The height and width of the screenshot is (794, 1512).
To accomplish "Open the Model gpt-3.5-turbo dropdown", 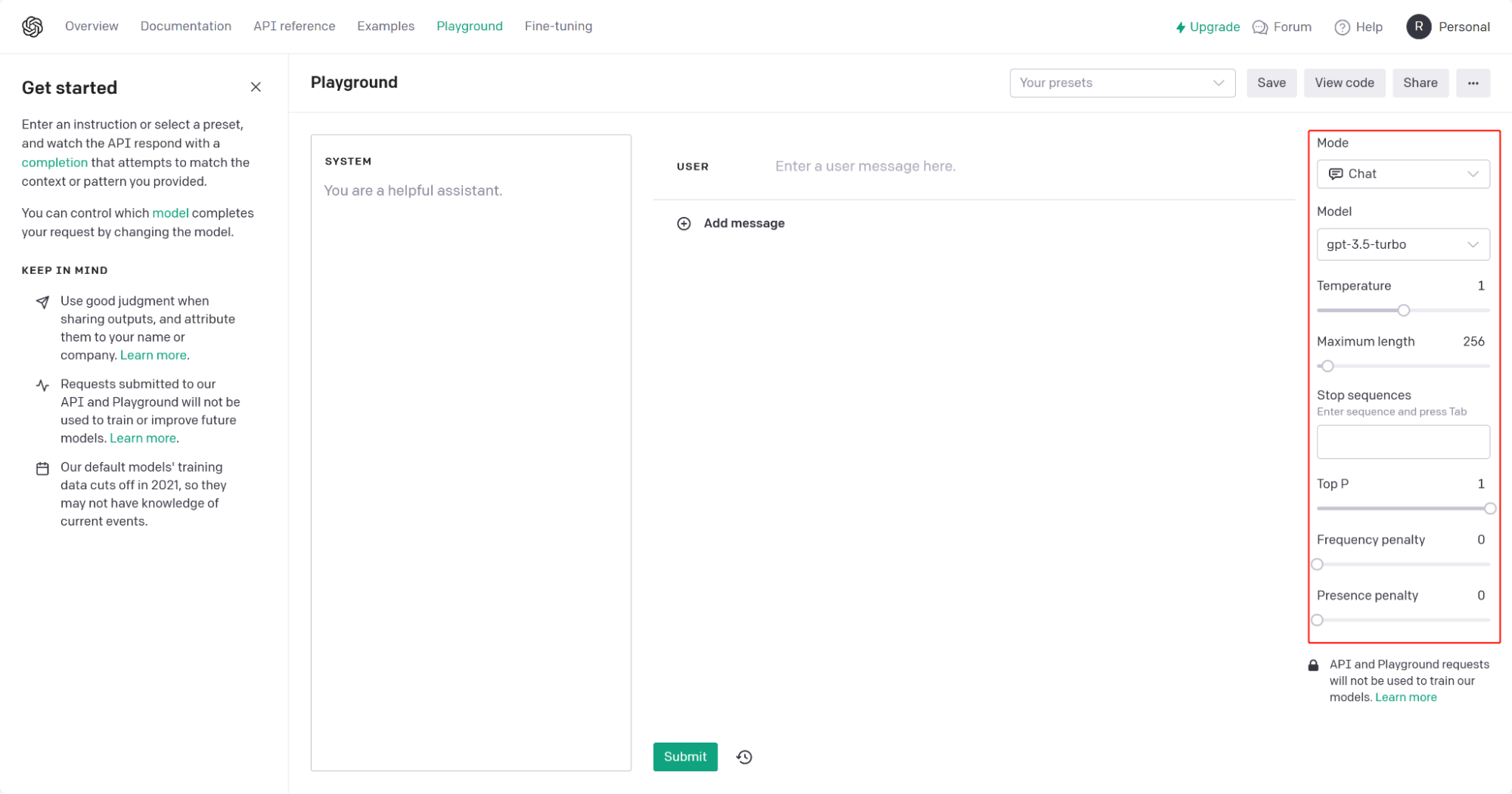I will (x=1403, y=244).
